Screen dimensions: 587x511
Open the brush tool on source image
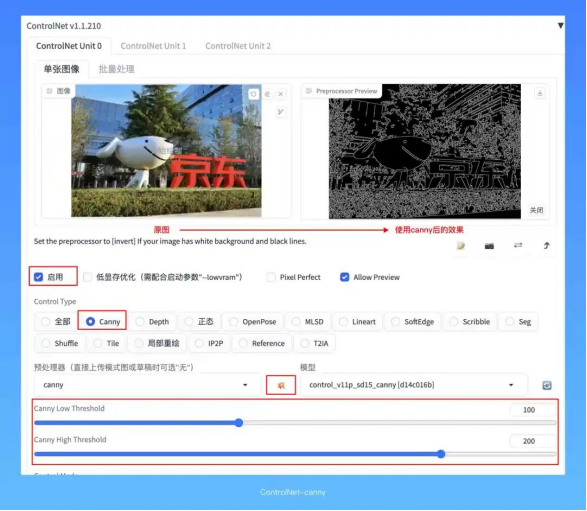click(x=281, y=112)
